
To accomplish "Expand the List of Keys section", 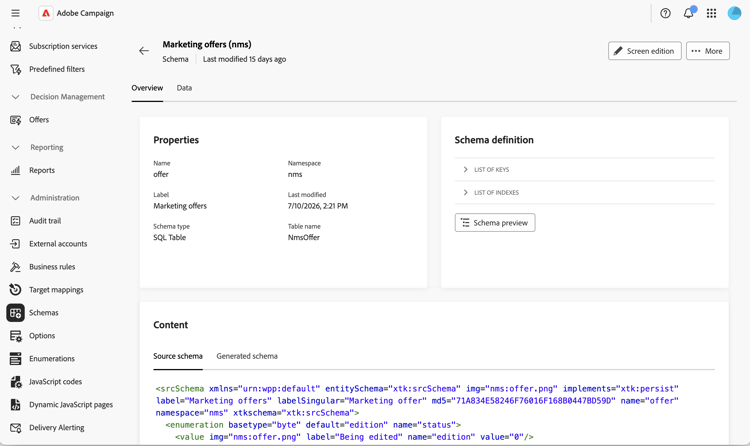I will point(585,170).
